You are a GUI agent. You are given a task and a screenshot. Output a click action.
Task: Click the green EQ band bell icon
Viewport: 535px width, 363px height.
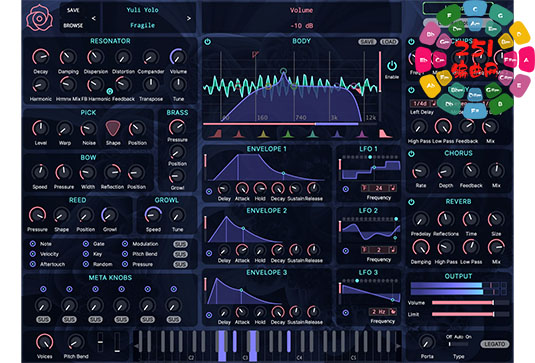(x=288, y=133)
